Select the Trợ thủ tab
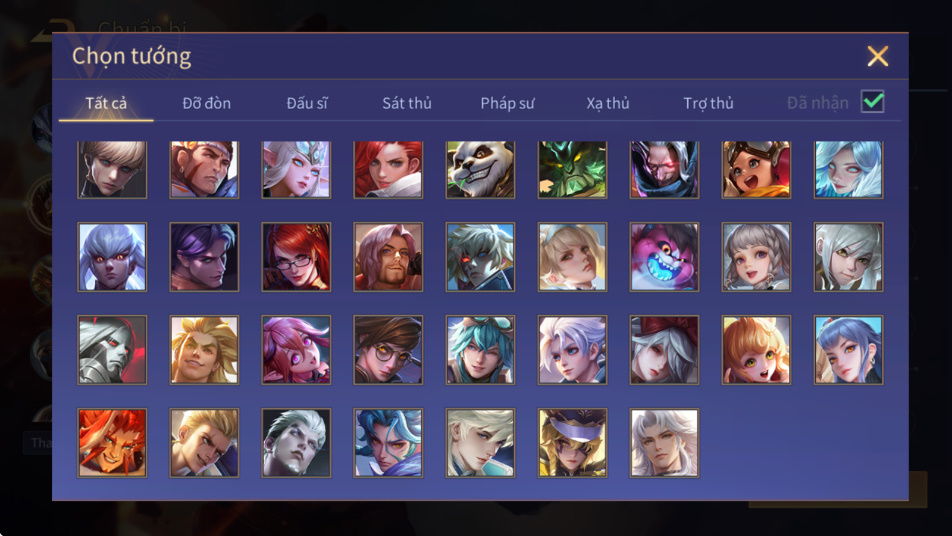This screenshot has height=536, width=952. (709, 103)
